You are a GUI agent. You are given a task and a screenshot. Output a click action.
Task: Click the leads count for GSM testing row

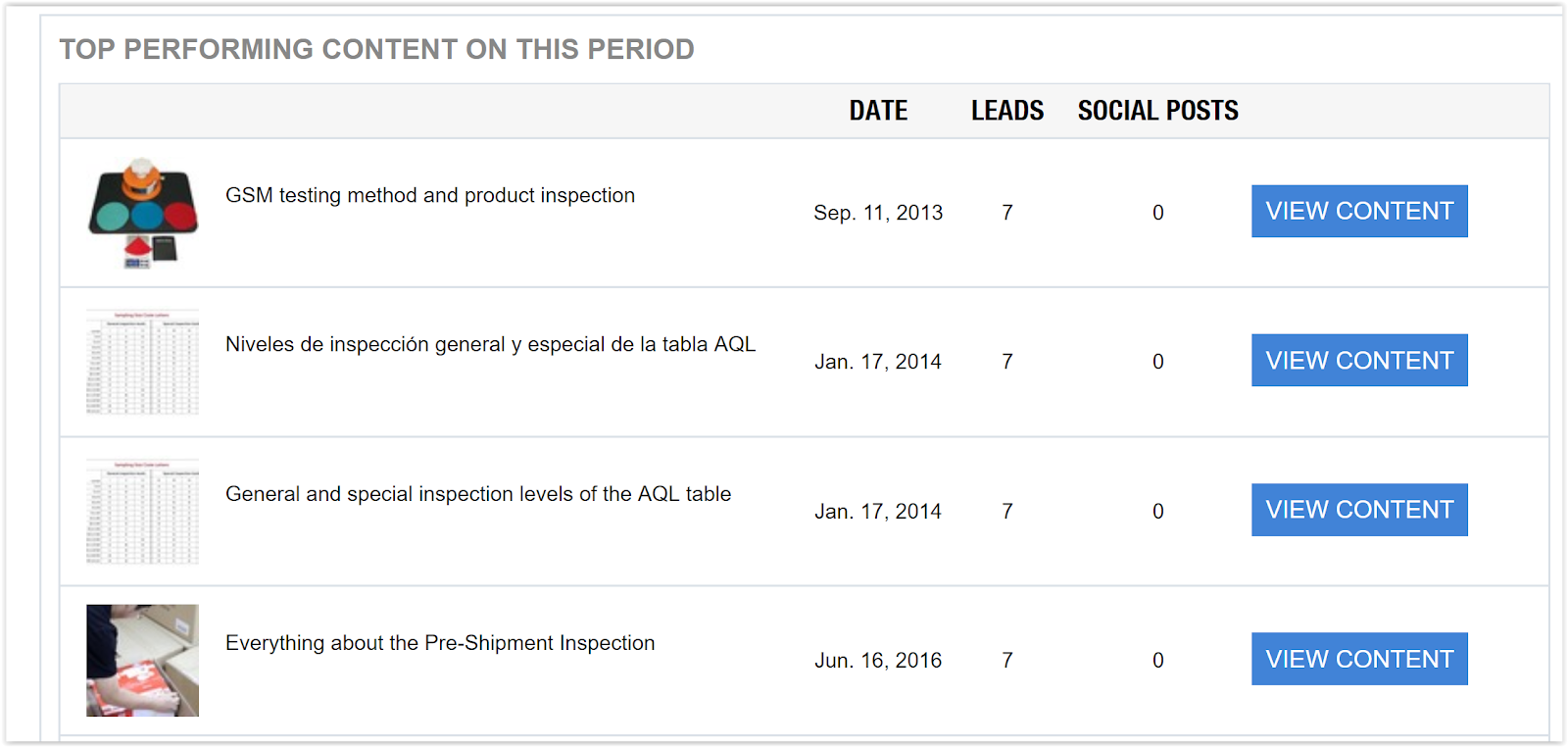coord(1007,213)
